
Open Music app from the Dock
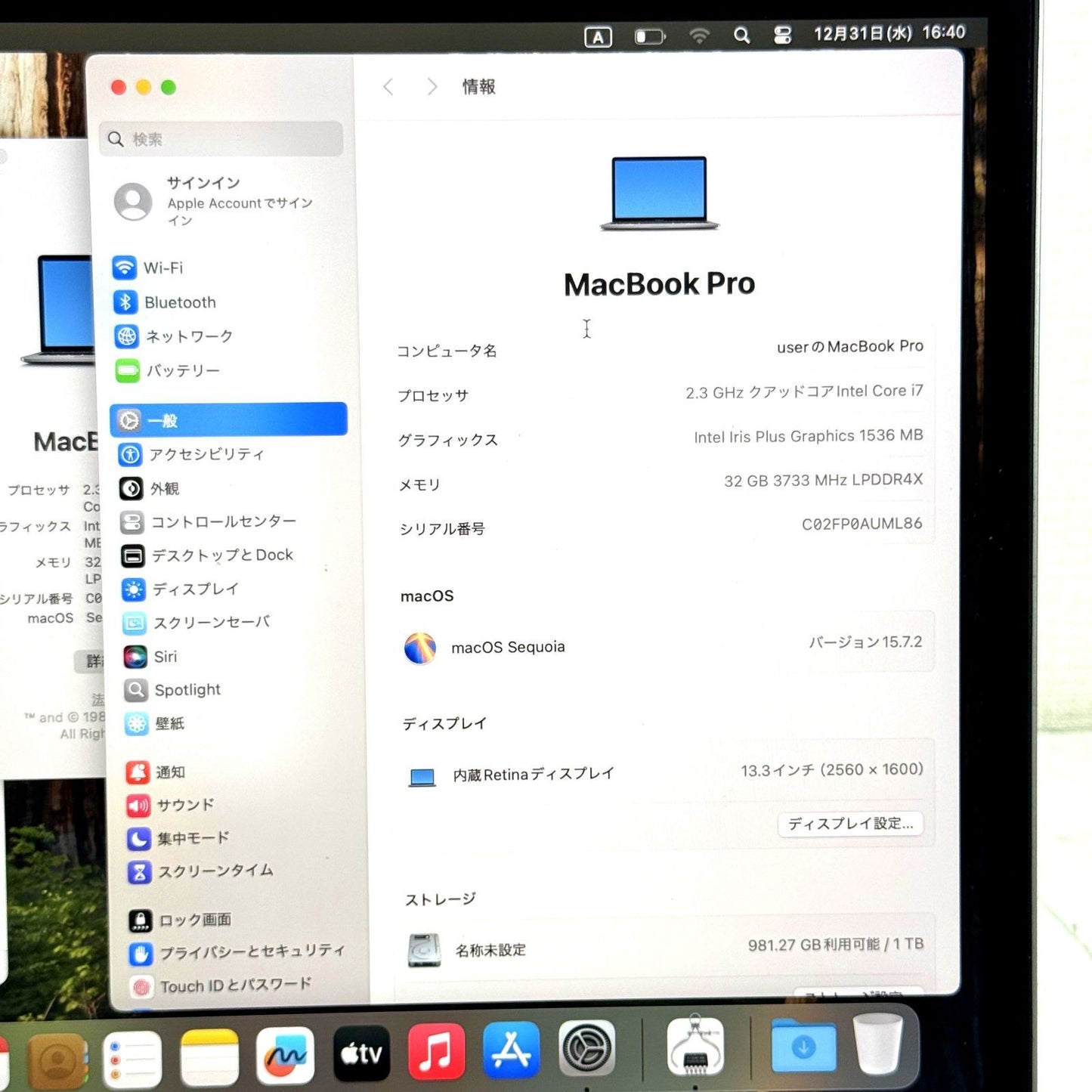point(436,1051)
